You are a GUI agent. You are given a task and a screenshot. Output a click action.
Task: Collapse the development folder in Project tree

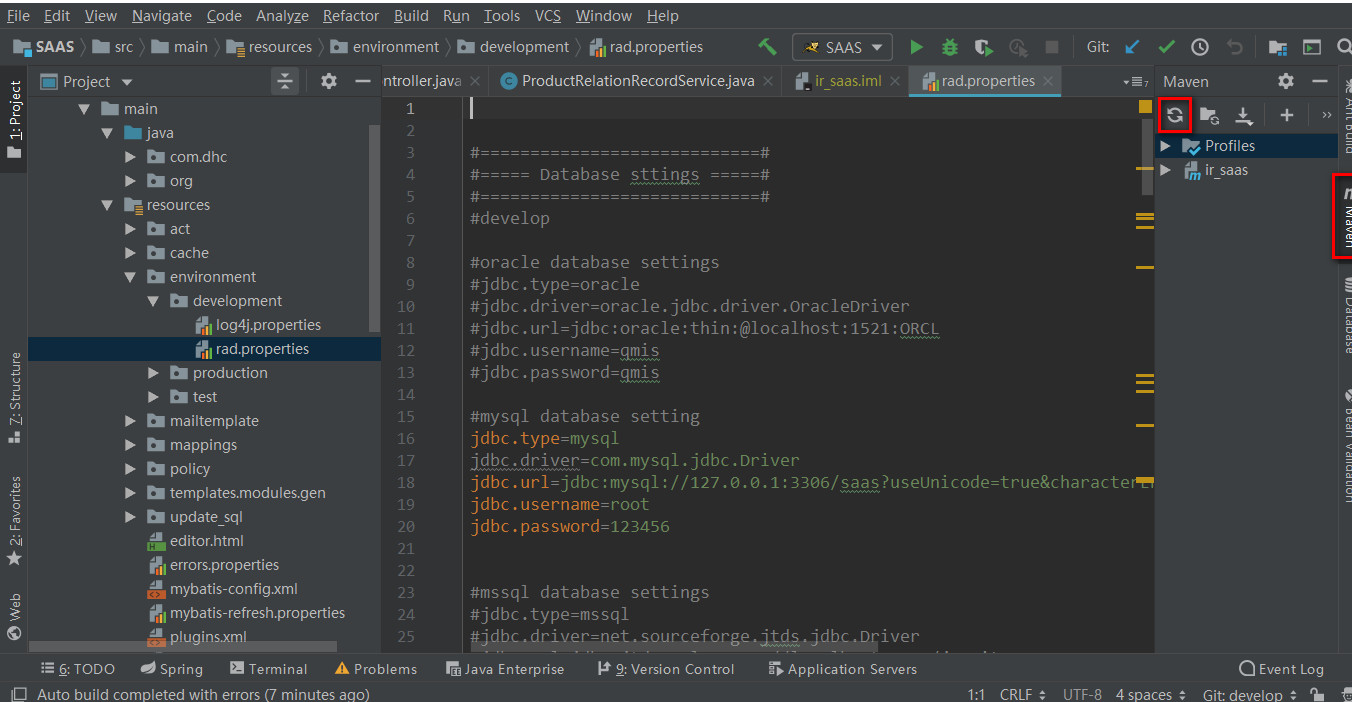[153, 300]
